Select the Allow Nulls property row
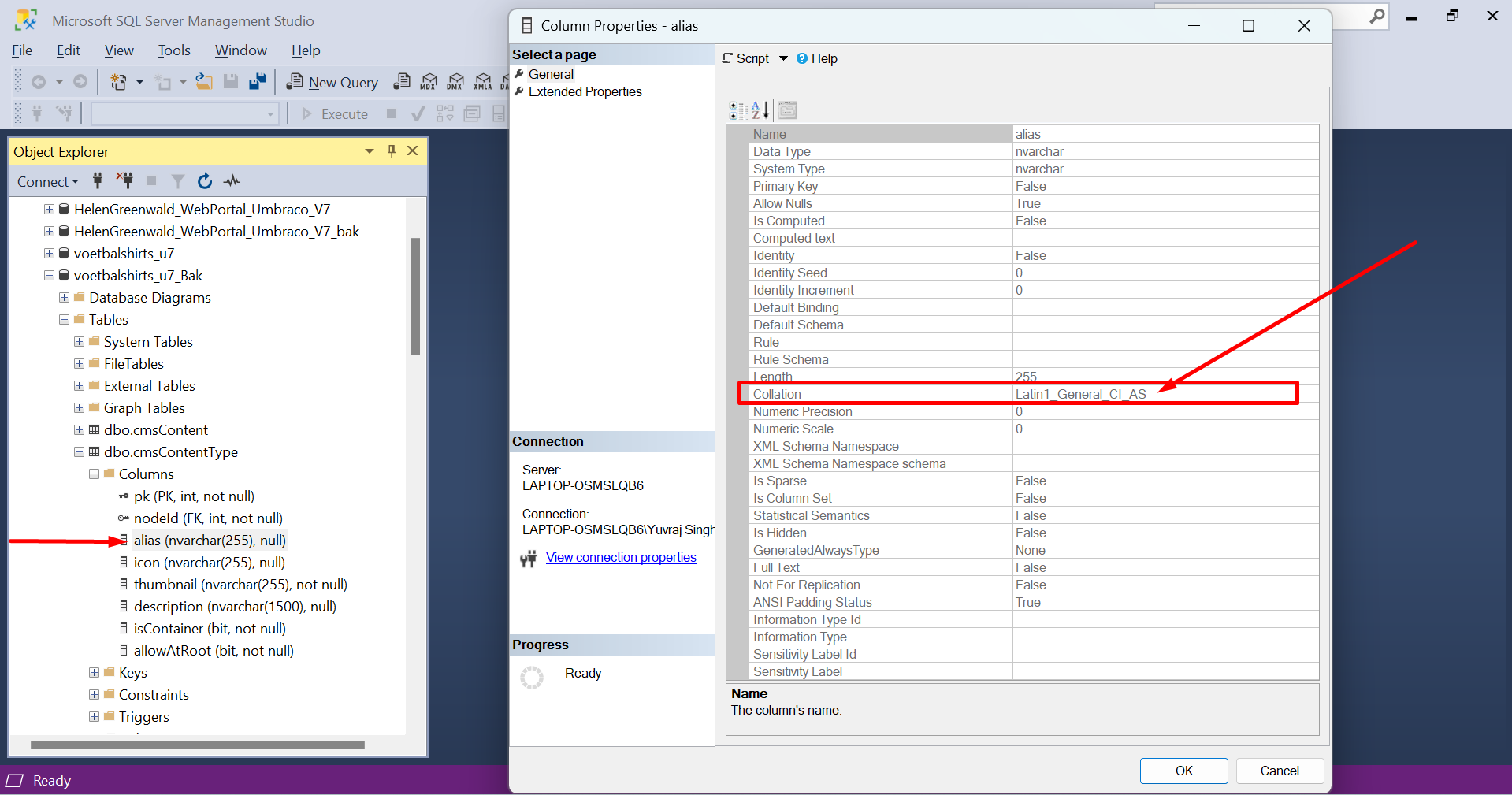The width and height of the screenshot is (1512, 795). point(1034,203)
